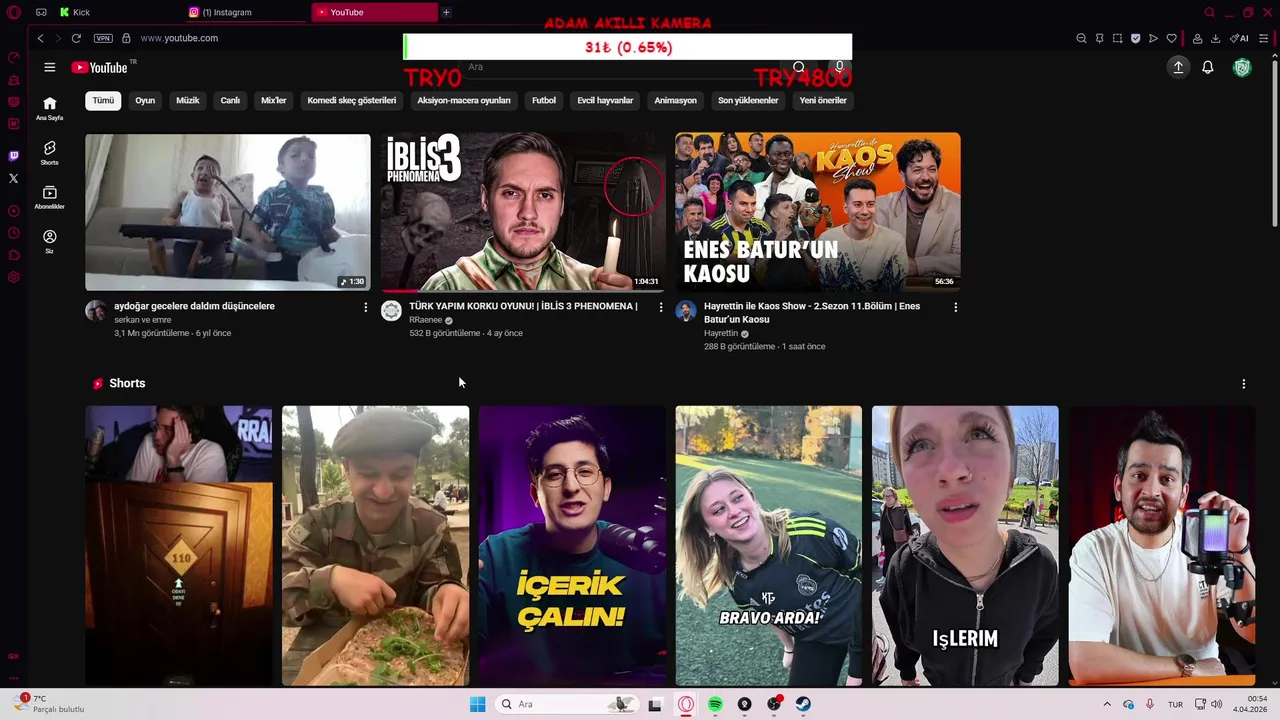Open a new tab with plus button
This screenshot has height=720, width=1280.
pyautogui.click(x=446, y=12)
